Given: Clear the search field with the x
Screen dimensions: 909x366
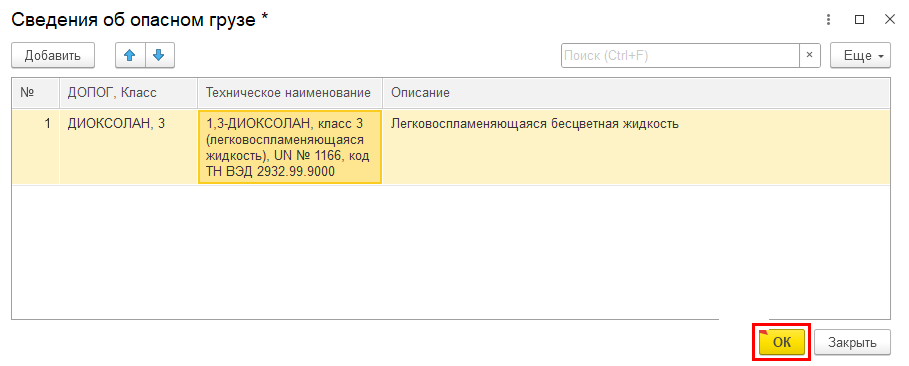Looking at the screenshot, I should click(x=810, y=56).
